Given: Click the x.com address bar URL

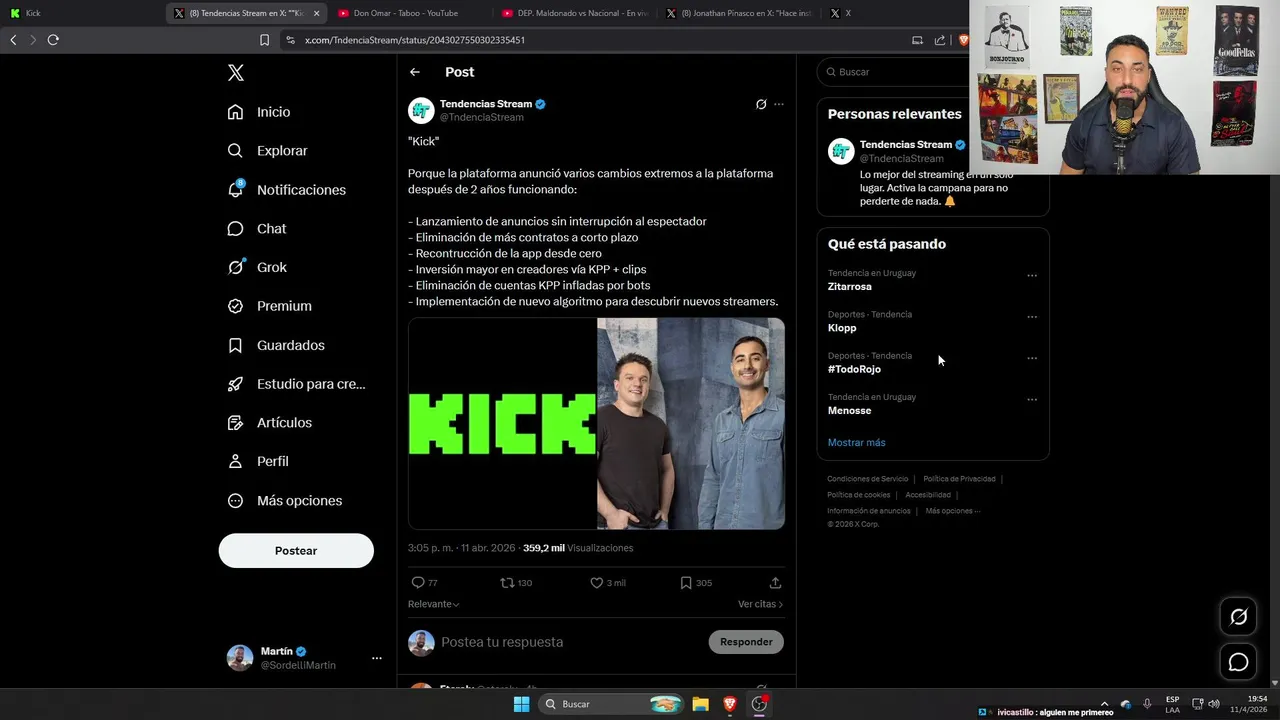Looking at the screenshot, I should pos(415,40).
